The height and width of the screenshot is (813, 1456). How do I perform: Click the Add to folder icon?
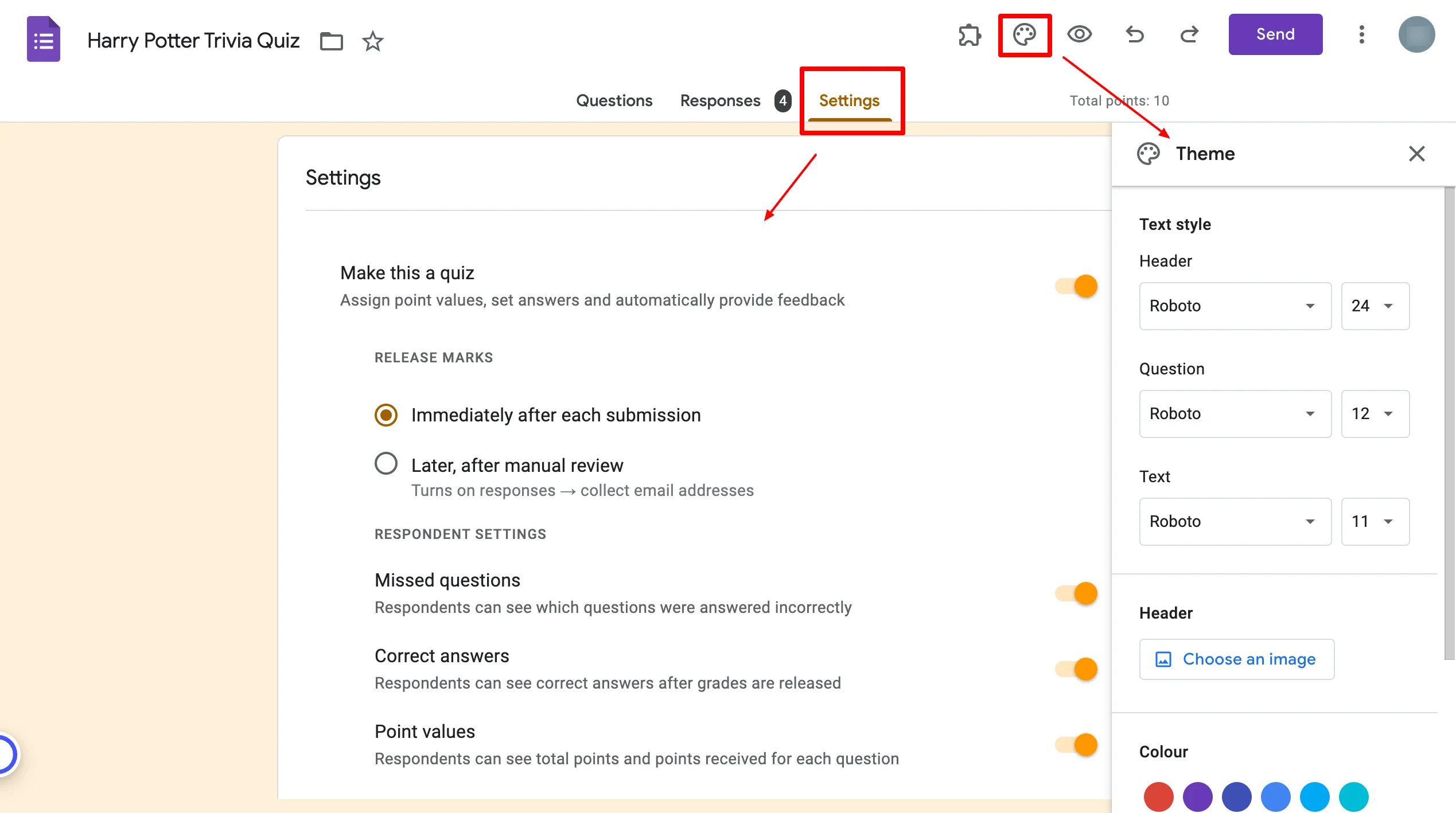coord(332,40)
